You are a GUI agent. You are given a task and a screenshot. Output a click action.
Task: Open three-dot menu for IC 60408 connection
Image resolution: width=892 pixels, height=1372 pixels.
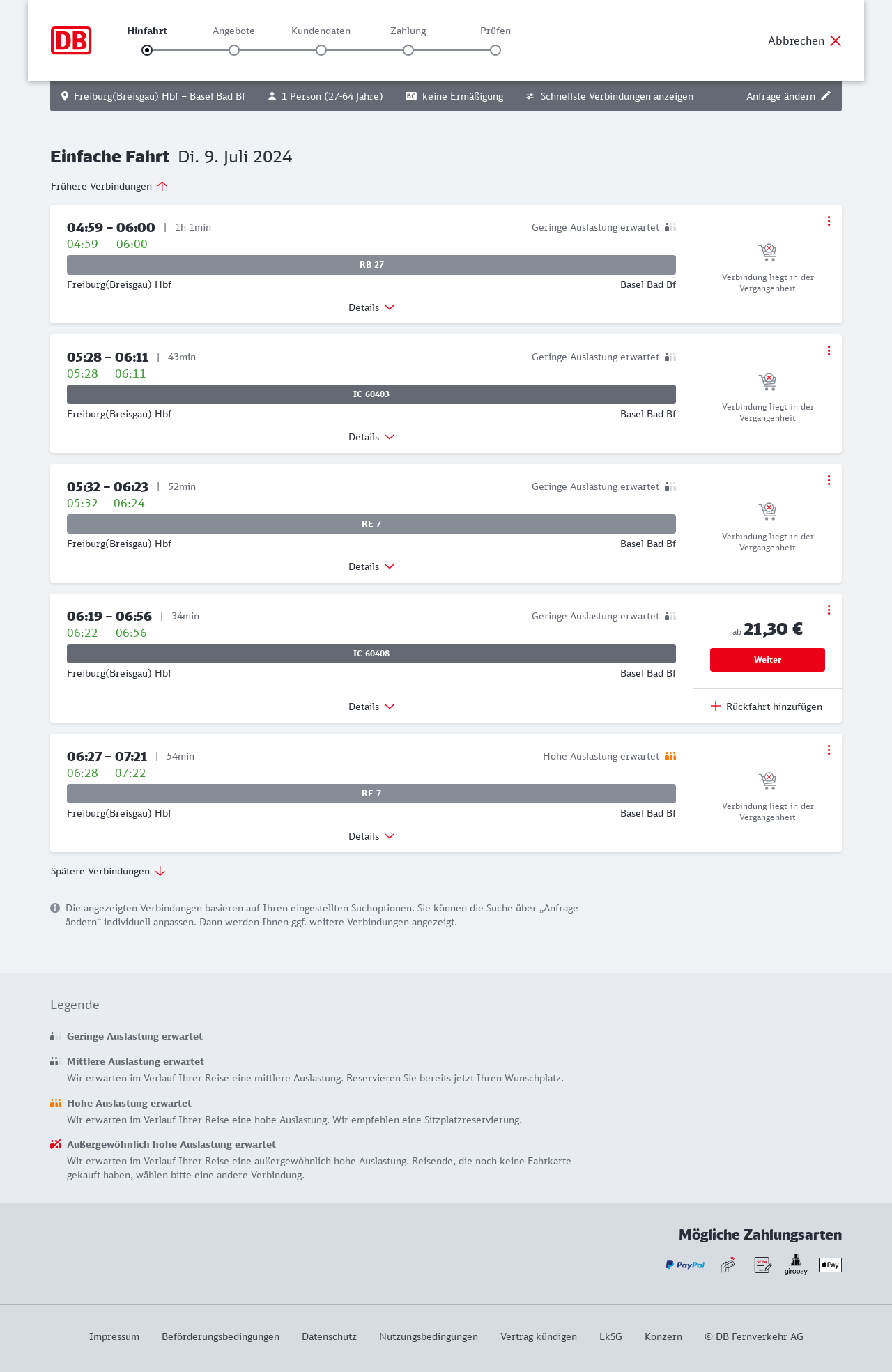(x=829, y=610)
